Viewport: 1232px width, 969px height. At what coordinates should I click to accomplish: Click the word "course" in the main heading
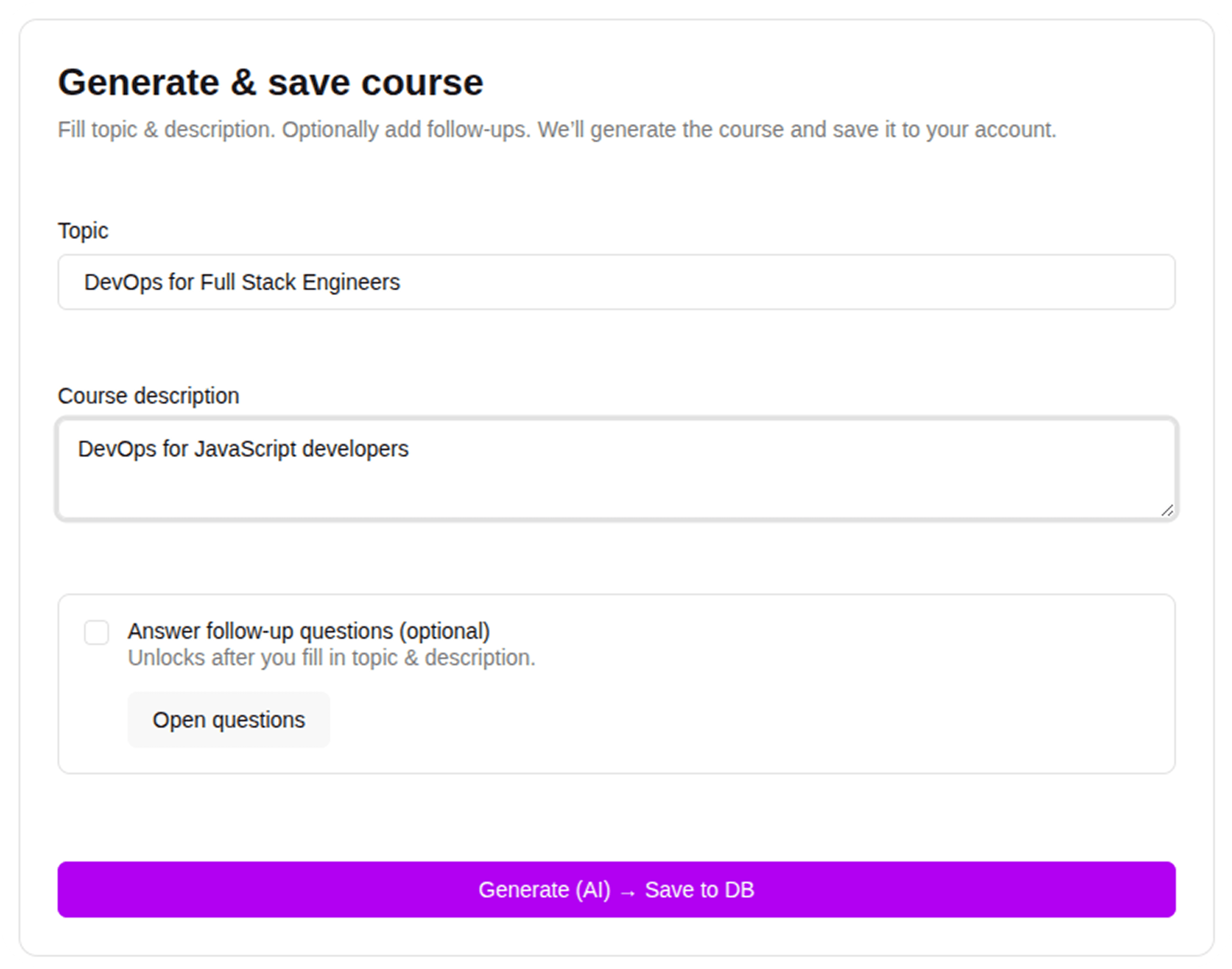point(422,83)
